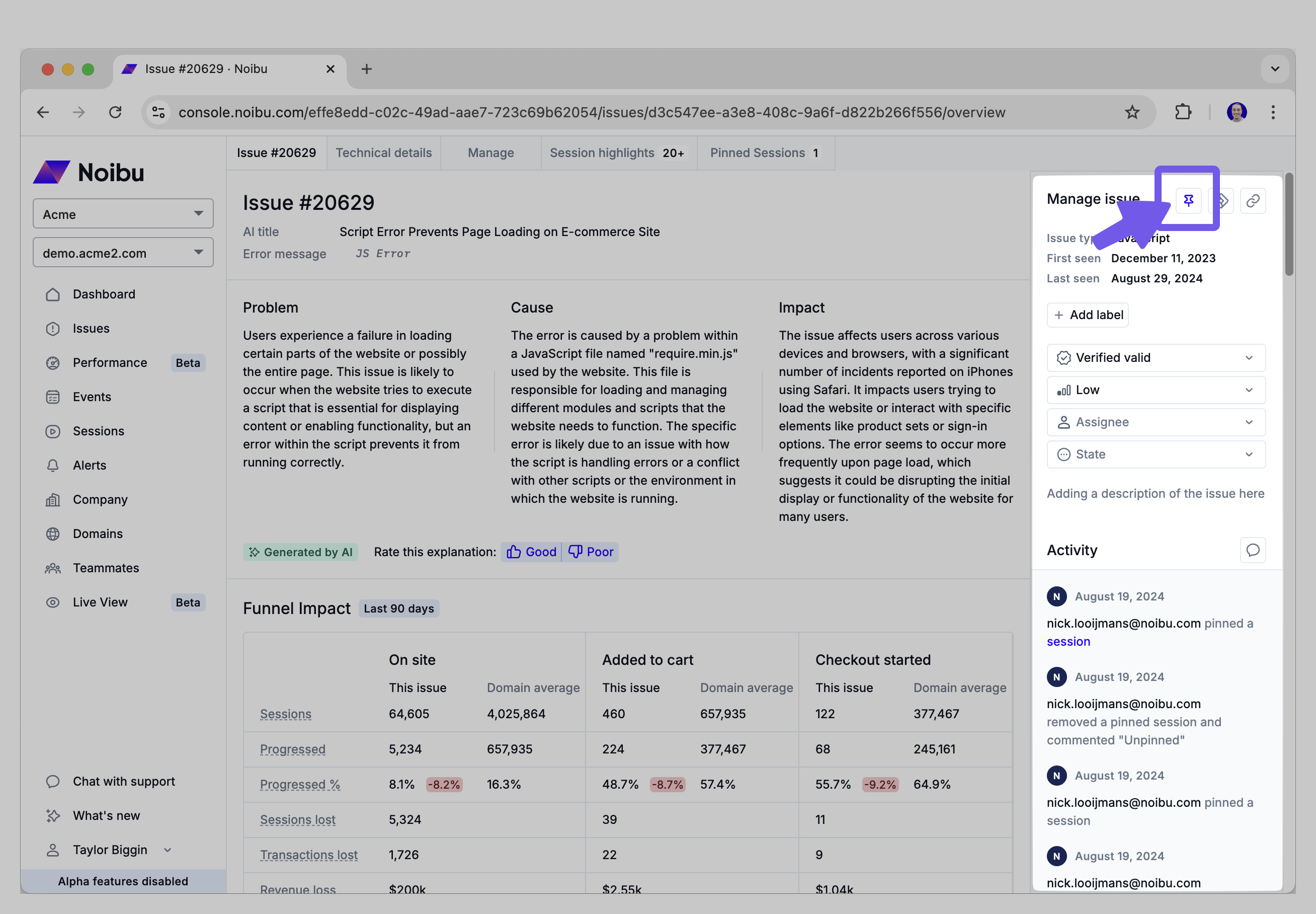Click the Progressed % row link

[x=300, y=785]
